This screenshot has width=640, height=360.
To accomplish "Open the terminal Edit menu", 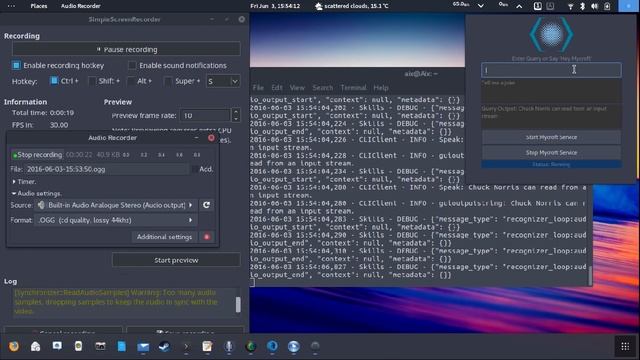I will [277, 88].
